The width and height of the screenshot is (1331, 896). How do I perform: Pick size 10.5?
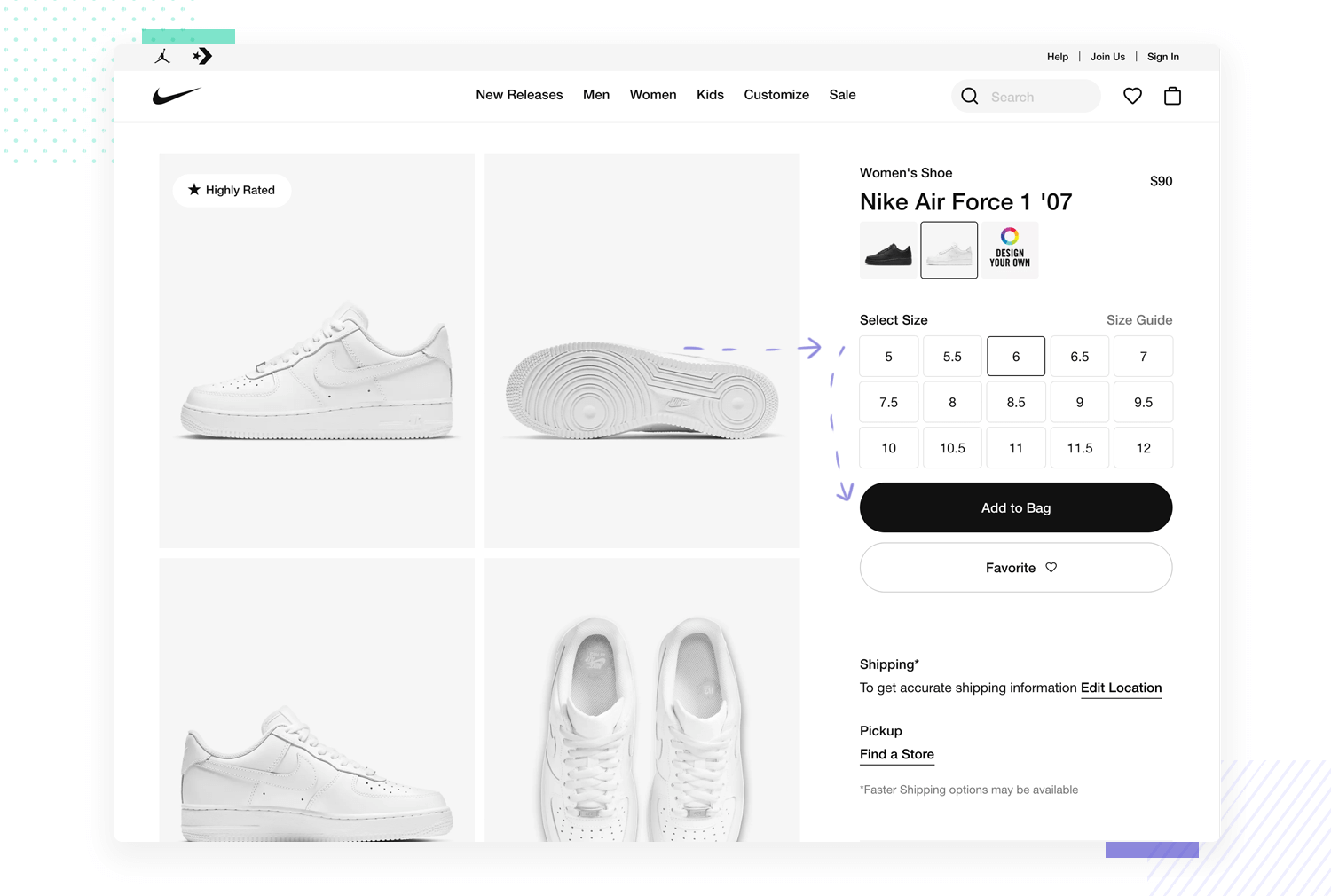click(x=952, y=448)
